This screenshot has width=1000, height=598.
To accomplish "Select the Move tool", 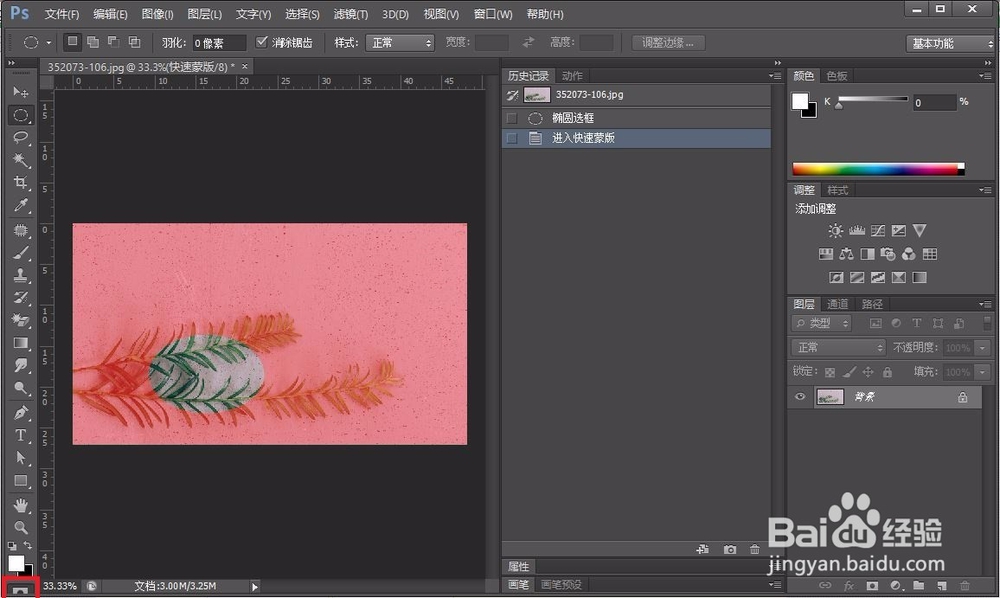I will point(20,92).
